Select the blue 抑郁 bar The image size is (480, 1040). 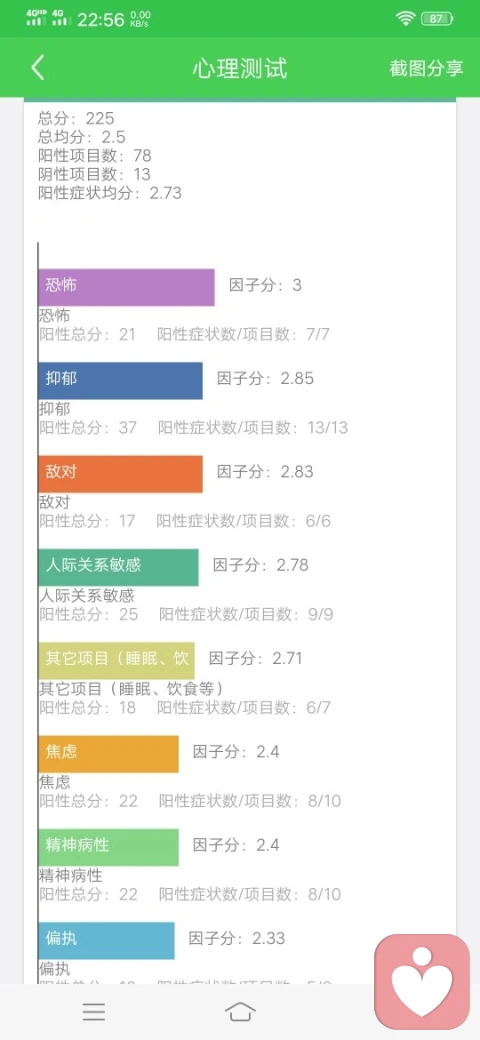pos(121,381)
